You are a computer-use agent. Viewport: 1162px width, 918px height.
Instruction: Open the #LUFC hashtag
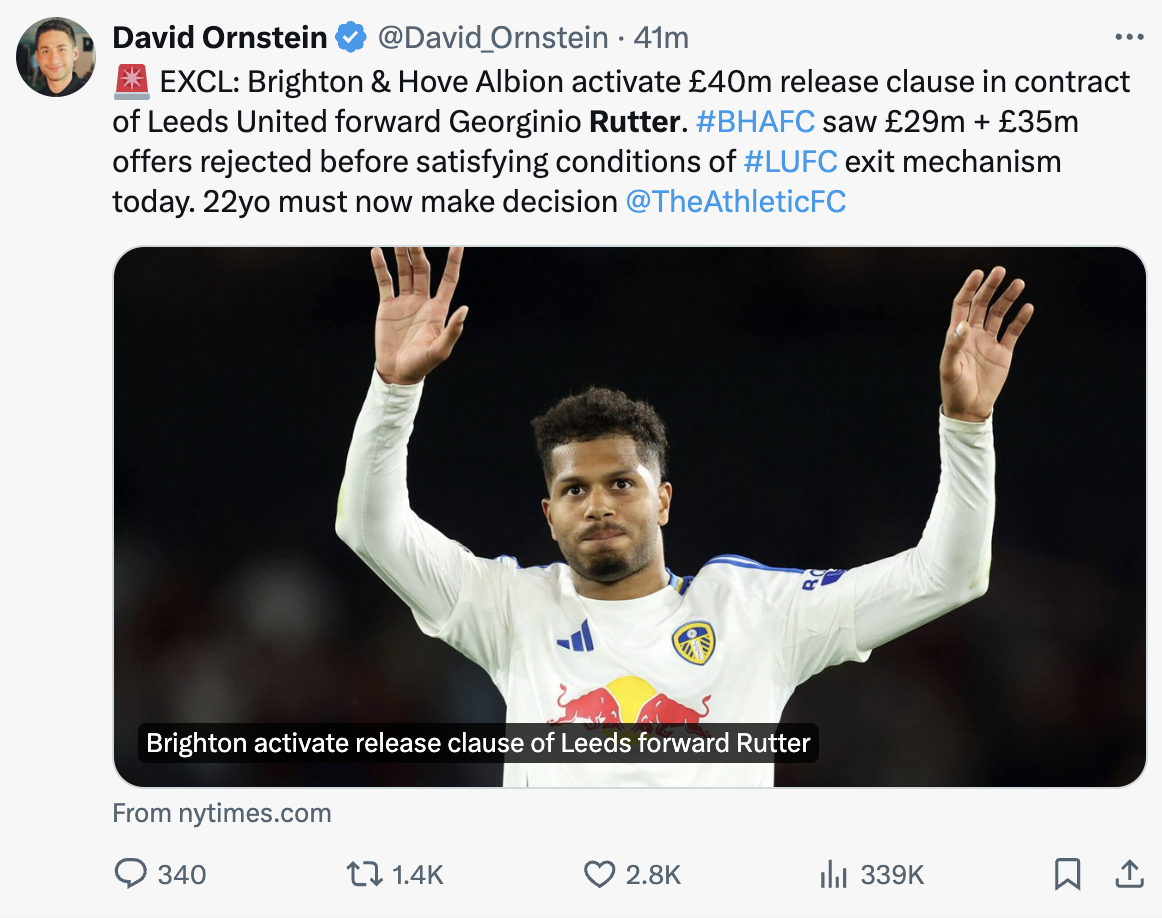[x=791, y=161]
